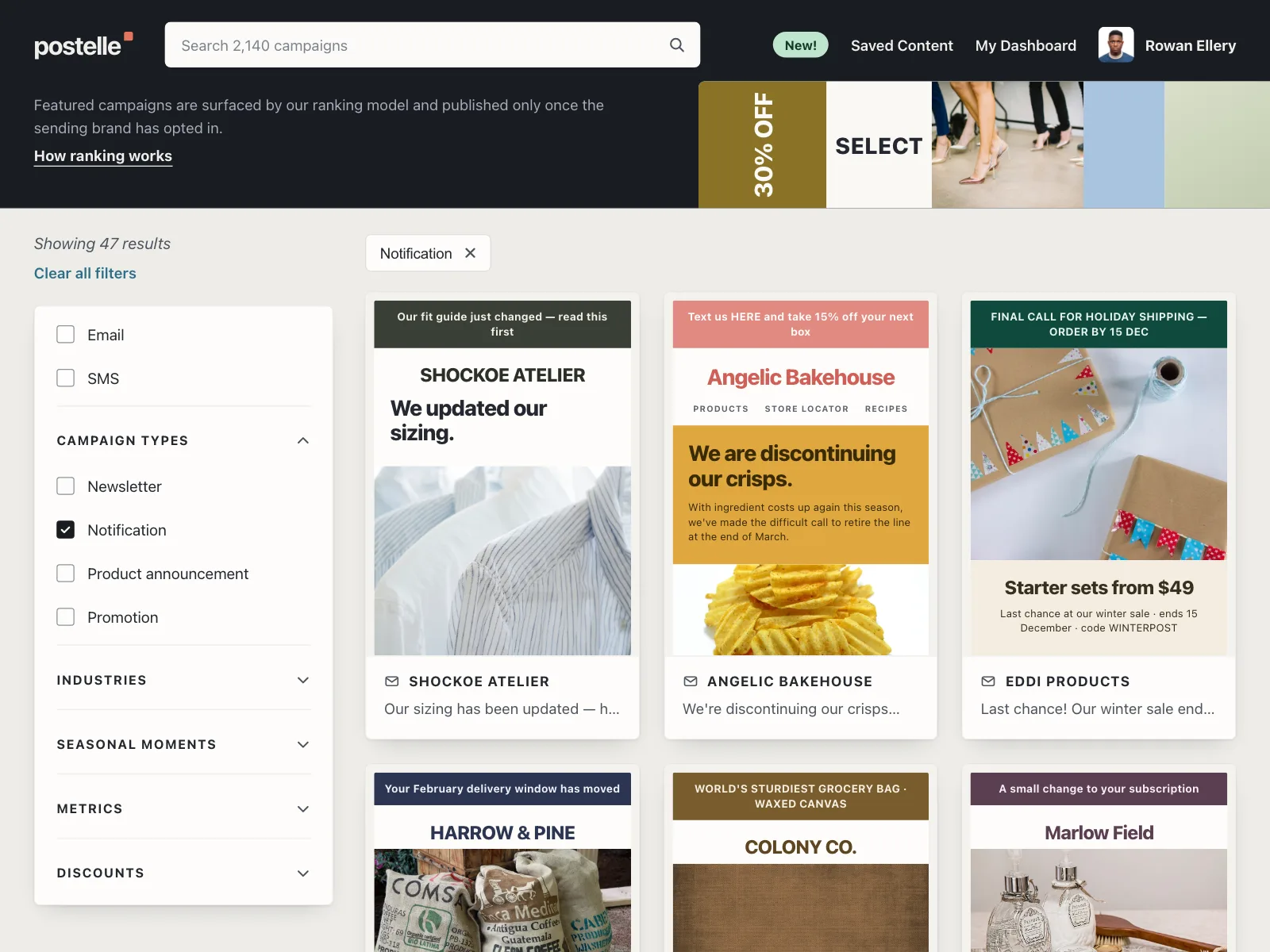Uncheck the Notification campaign type filter
Screen dimensions: 1270x952
(66, 530)
